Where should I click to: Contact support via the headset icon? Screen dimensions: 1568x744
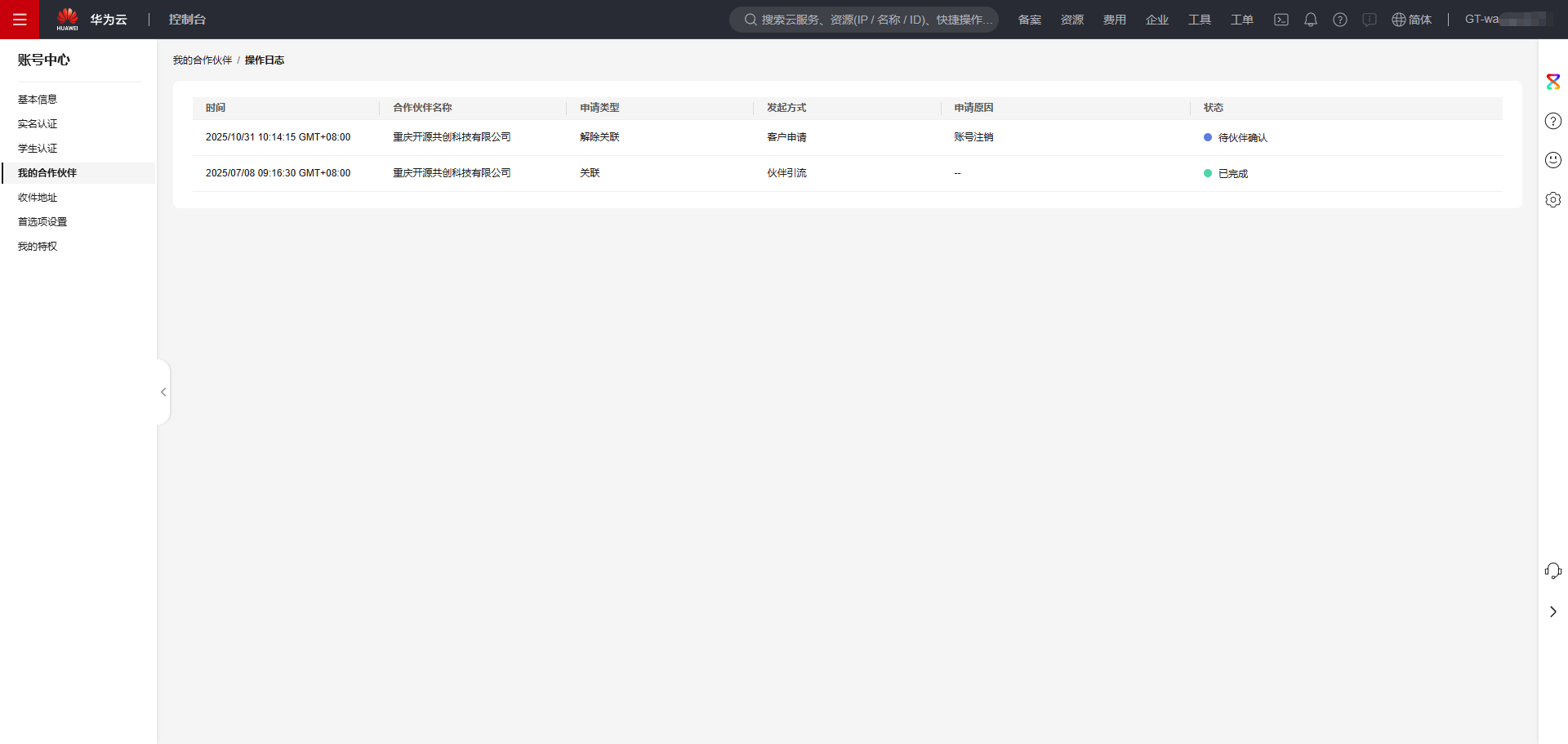[1553, 570]
